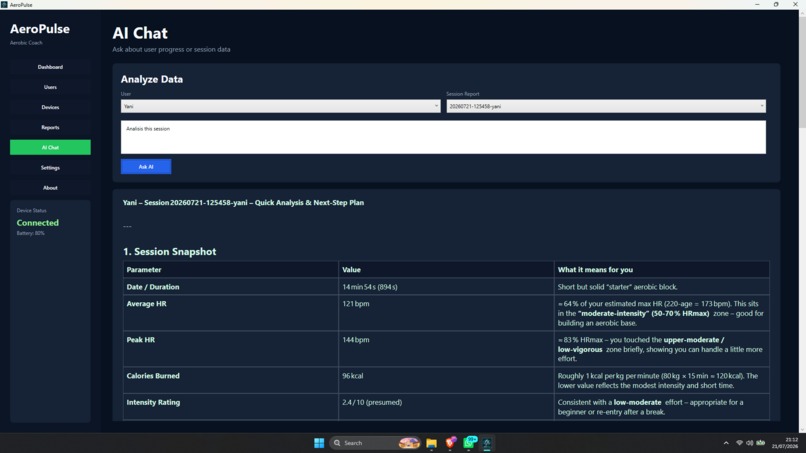Open File Explorer from the taskbar

click(x=431, y=443)
